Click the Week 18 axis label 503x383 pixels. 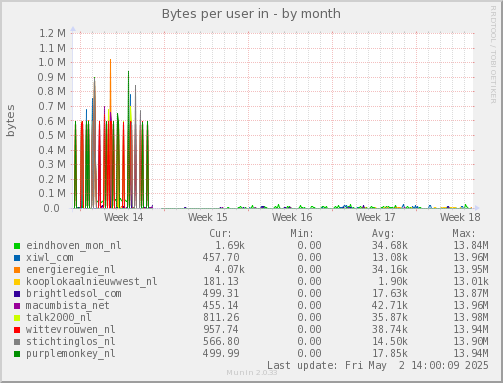(460, 218)
